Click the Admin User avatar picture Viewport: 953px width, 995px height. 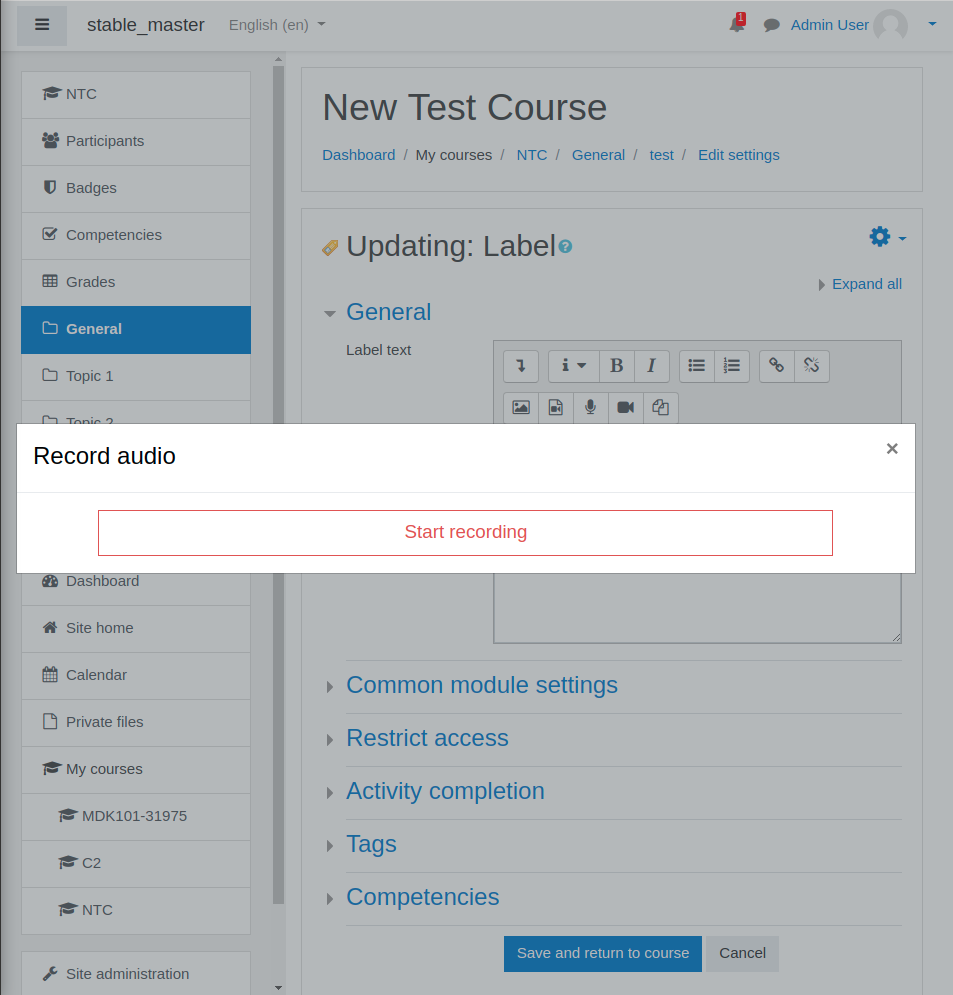[x=890, y=25]
